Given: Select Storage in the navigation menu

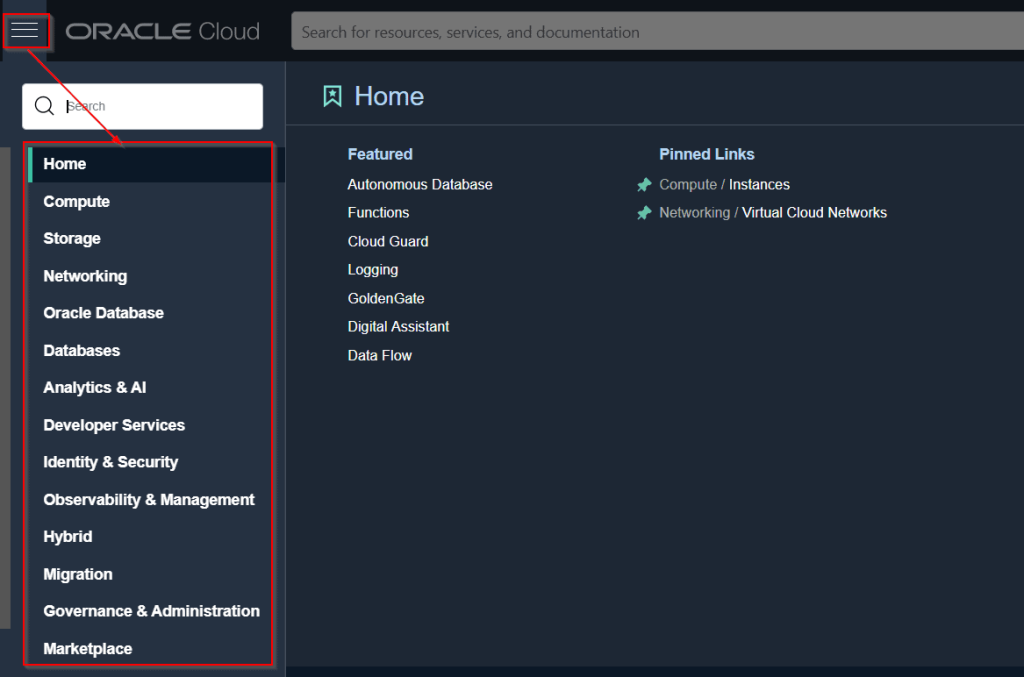Looking at the screenshot, I should (x=71, y=238).
